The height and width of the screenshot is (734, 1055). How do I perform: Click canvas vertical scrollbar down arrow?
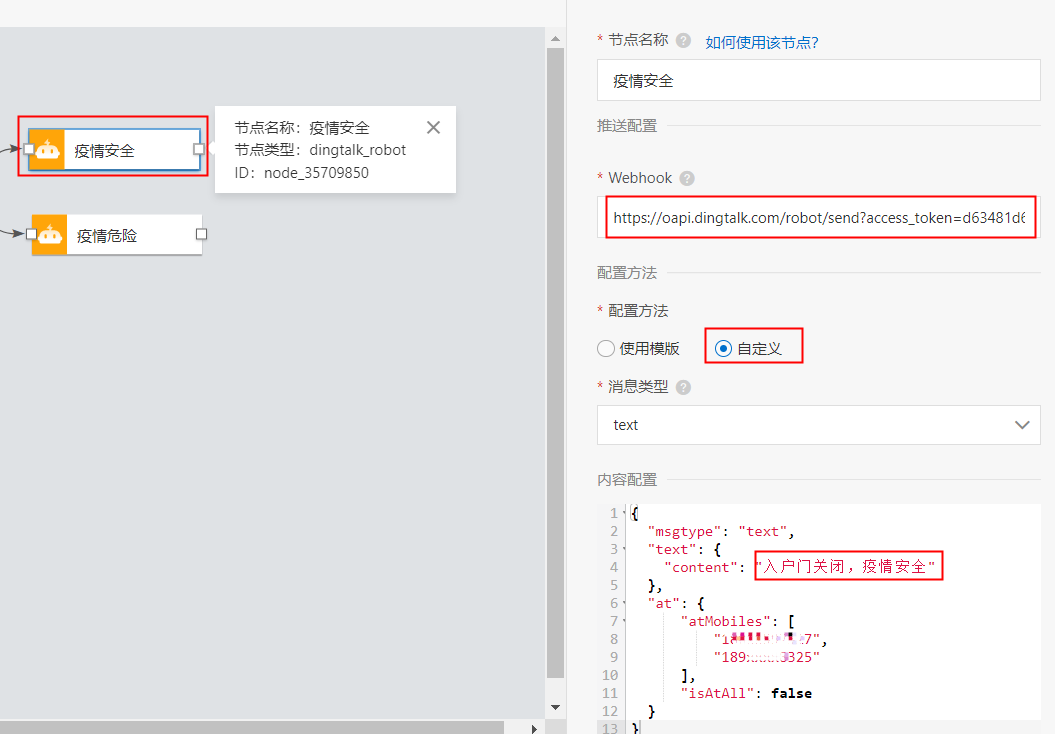point(555,707)
